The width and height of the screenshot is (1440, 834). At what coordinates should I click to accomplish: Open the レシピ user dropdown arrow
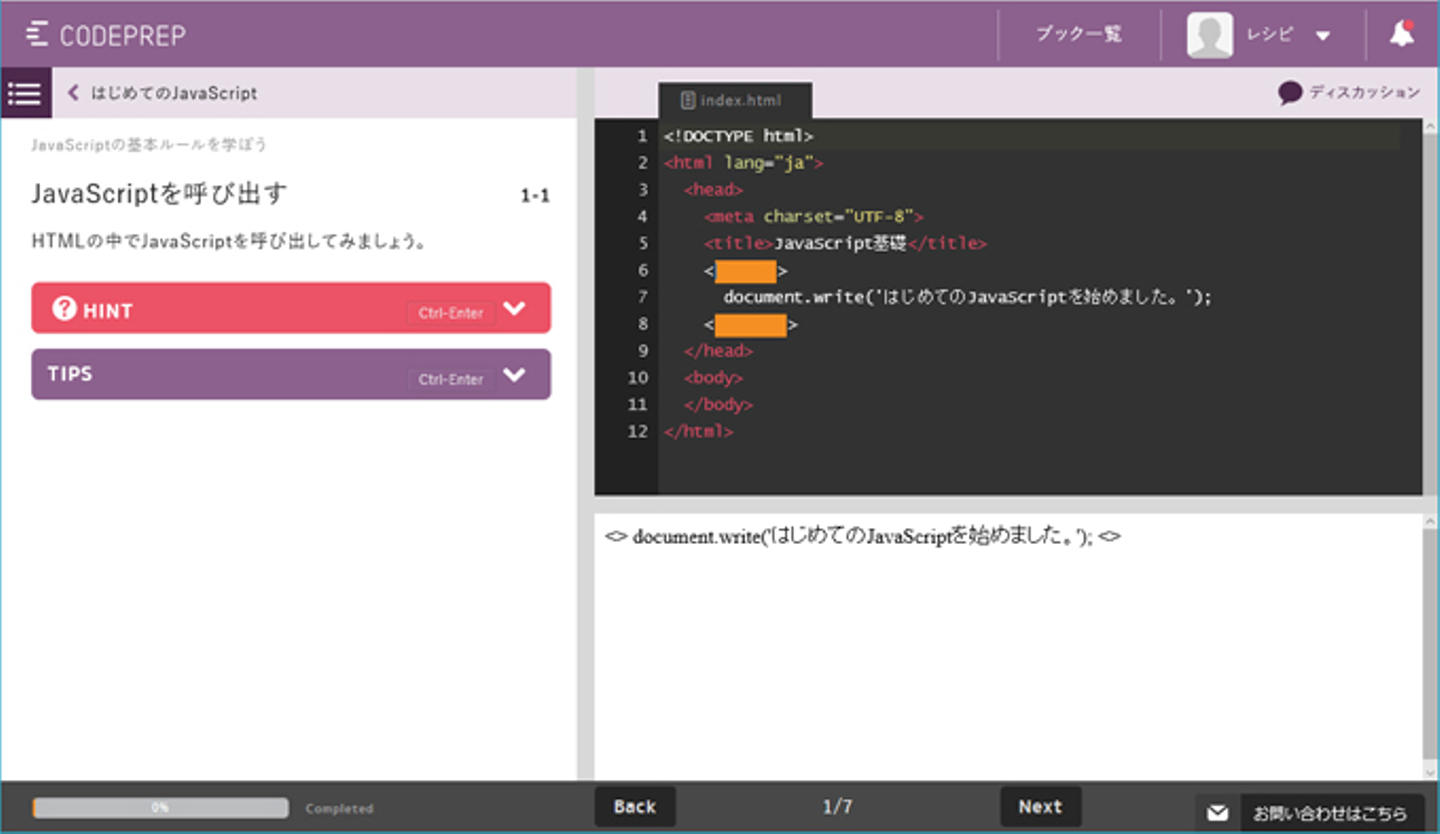[1323, 36]
